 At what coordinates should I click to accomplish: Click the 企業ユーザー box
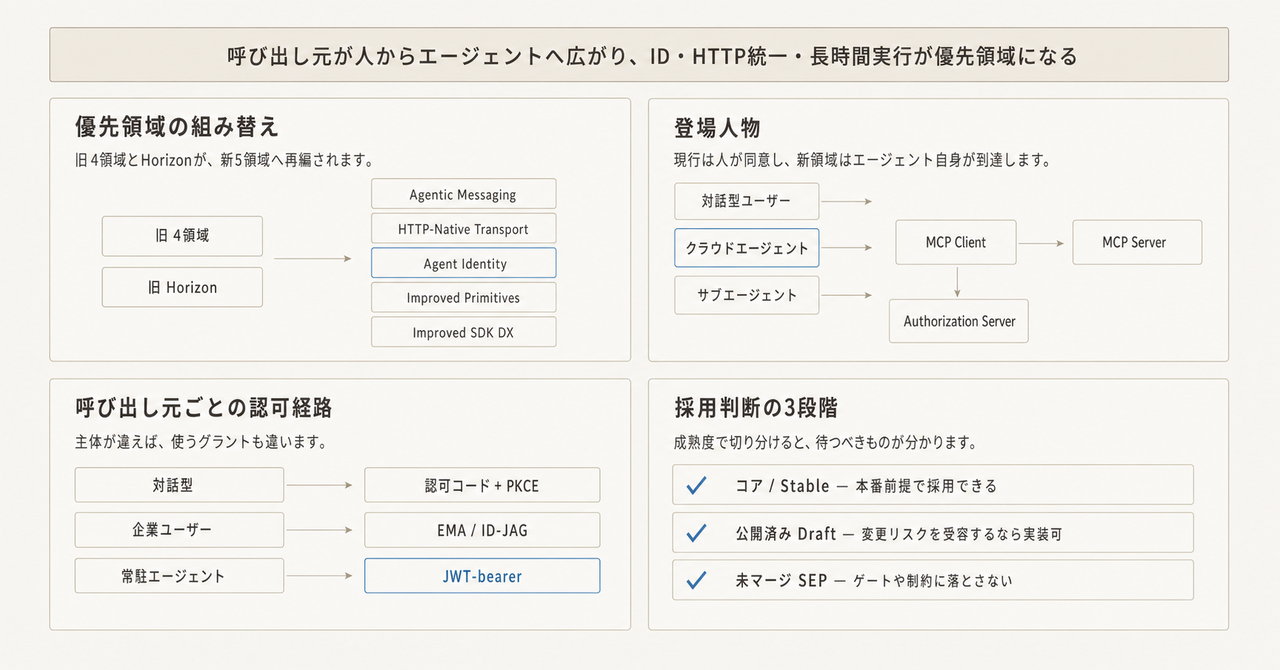pos(179,530)
